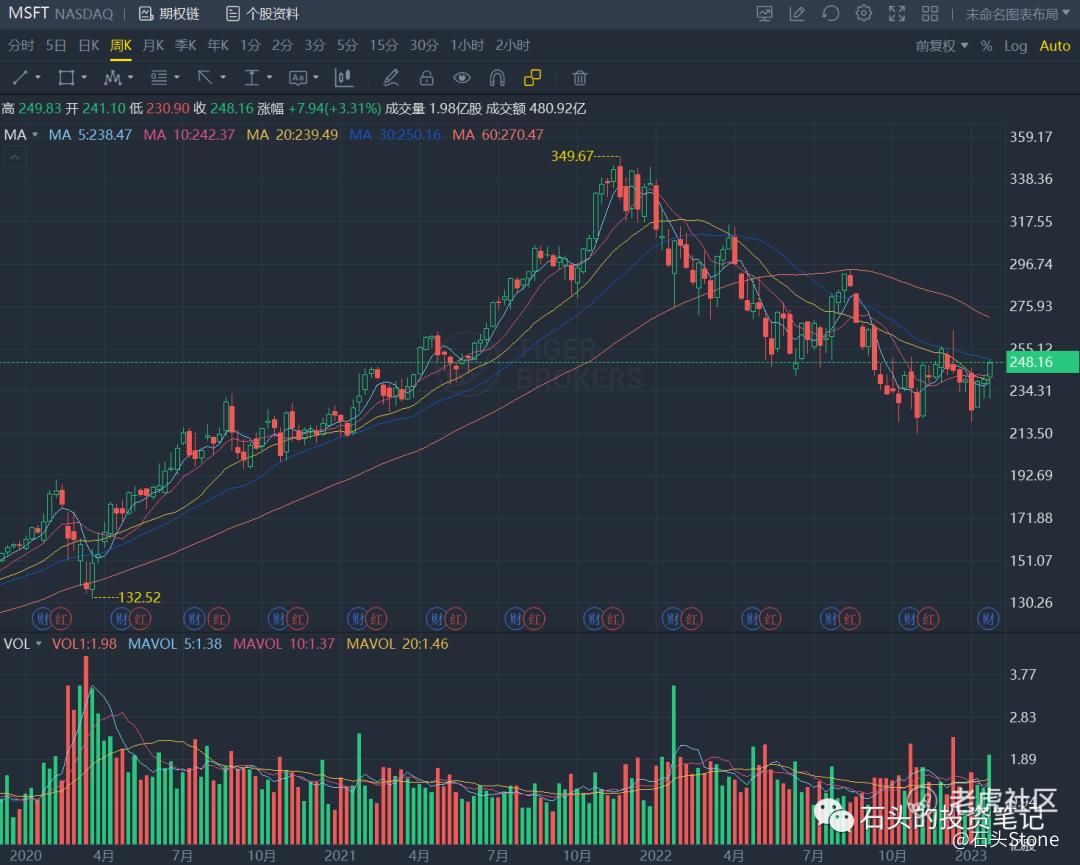Expand the 前复权 adjustment dropdown
1080x865 pixels.
tap(942, 46)
